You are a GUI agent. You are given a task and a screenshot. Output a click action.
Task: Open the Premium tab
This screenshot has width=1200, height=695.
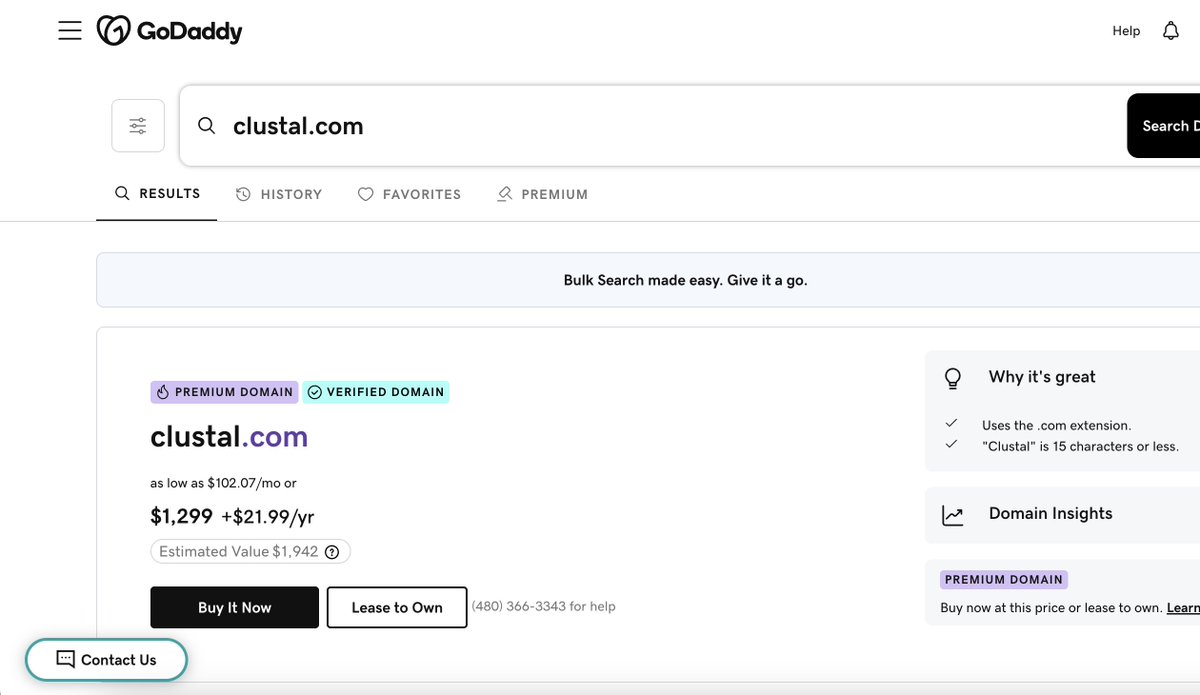pos(543,194)
